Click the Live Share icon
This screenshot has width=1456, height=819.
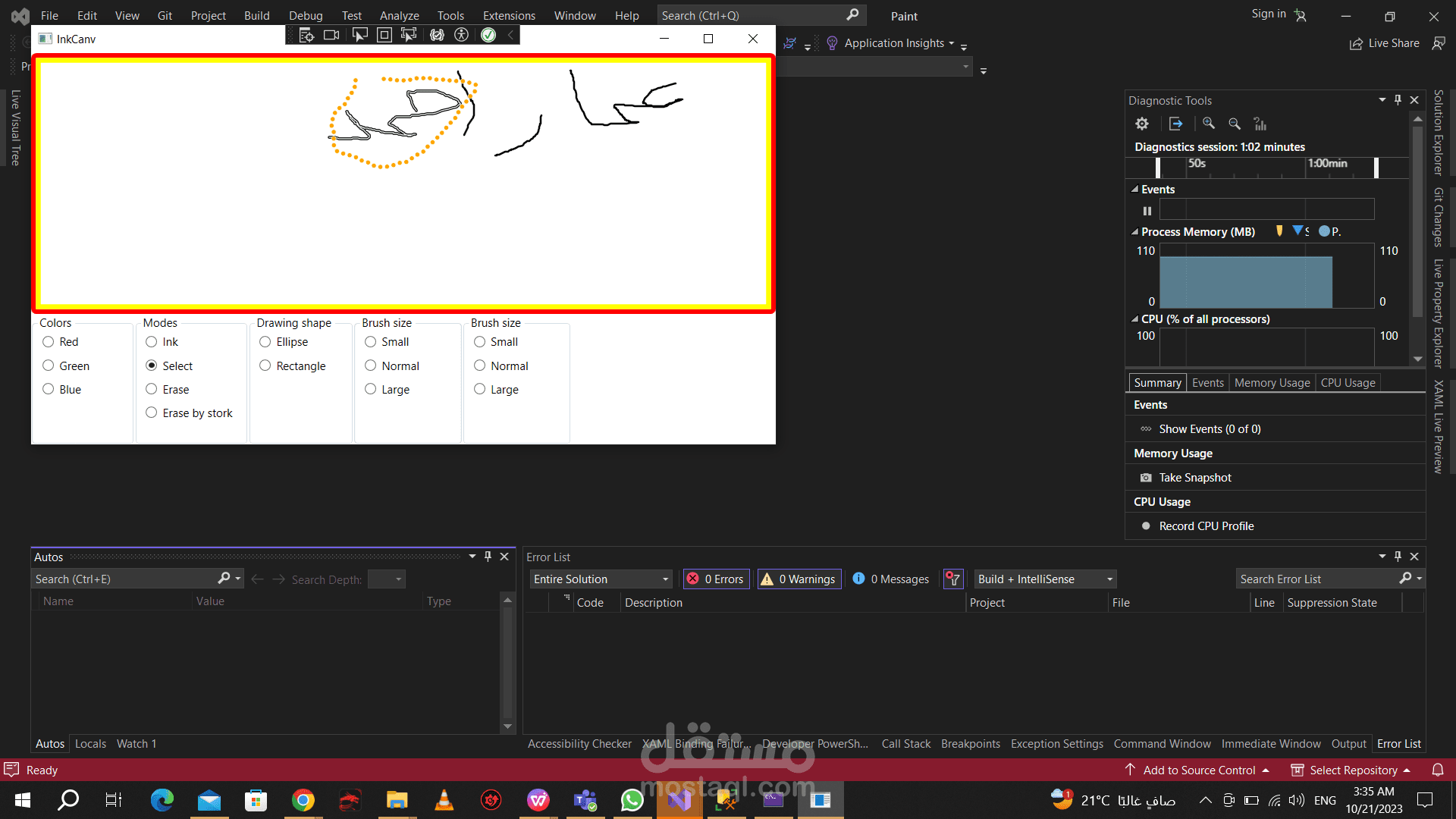[x=1356, y=44]
